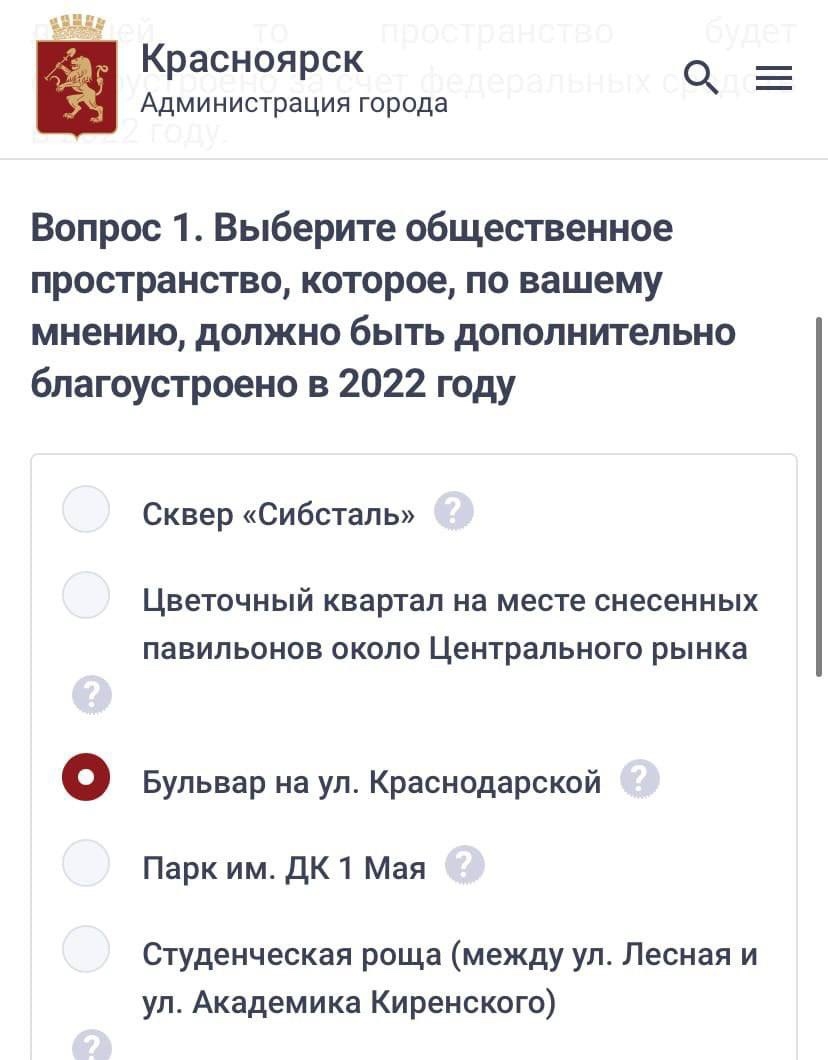Screen dimensions: 828x1060
Task: Select the Парк им. ДК 1 Мая radio
Action: (86, 863)
